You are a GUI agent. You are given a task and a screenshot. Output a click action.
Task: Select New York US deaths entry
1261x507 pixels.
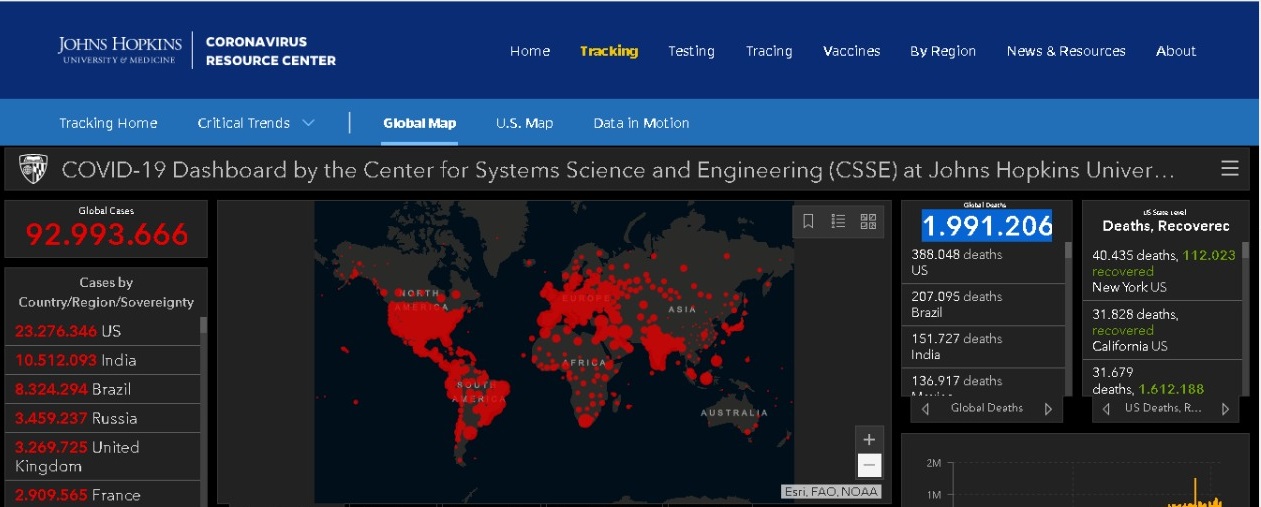[1163, 271]
